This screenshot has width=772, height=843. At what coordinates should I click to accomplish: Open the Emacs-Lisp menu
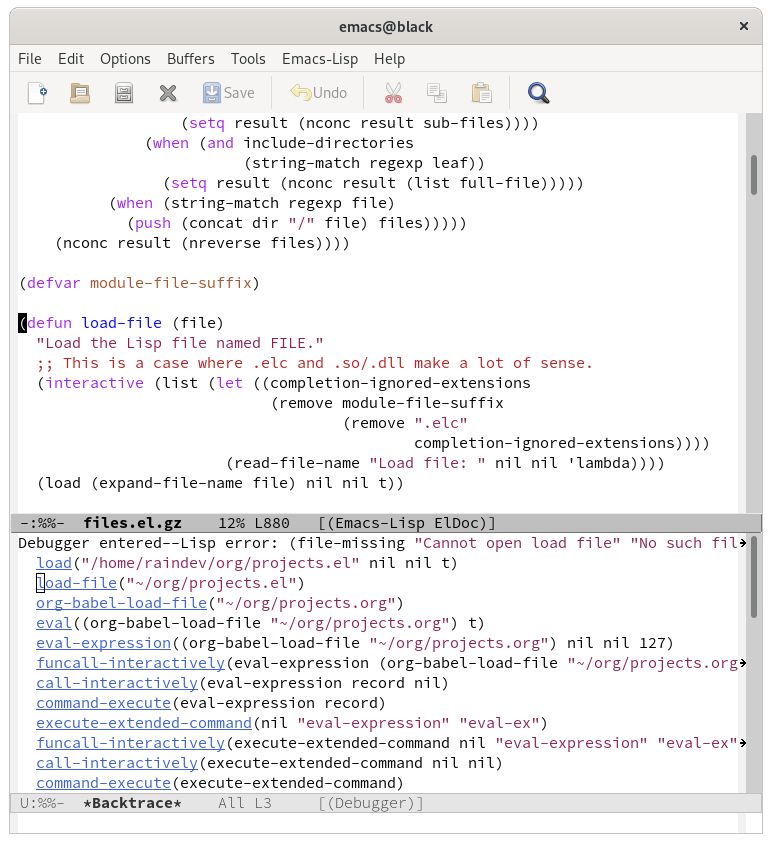click(x=320, y=59)
